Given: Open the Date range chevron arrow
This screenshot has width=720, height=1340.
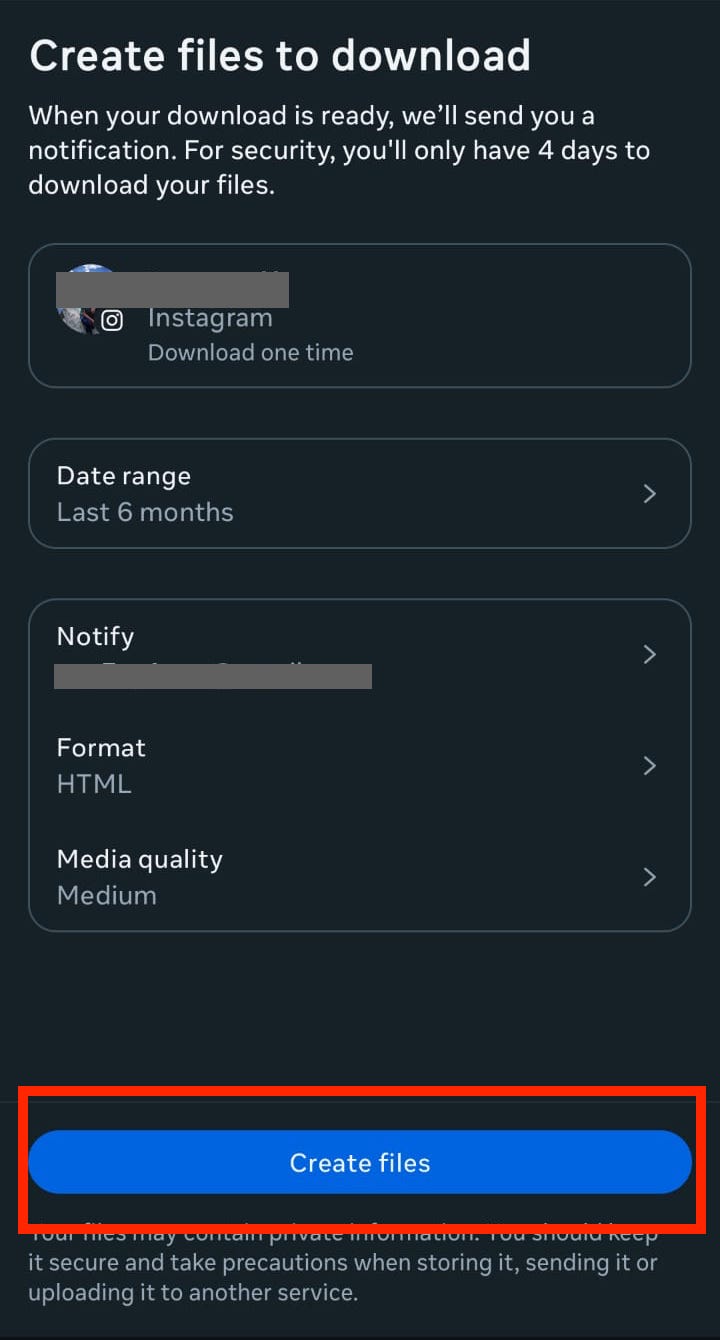Looking at the screenshot, I should [x=650, y=494].
